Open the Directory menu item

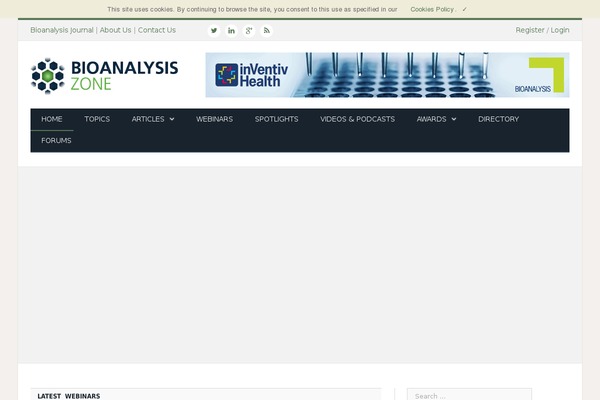click(499, 119)
